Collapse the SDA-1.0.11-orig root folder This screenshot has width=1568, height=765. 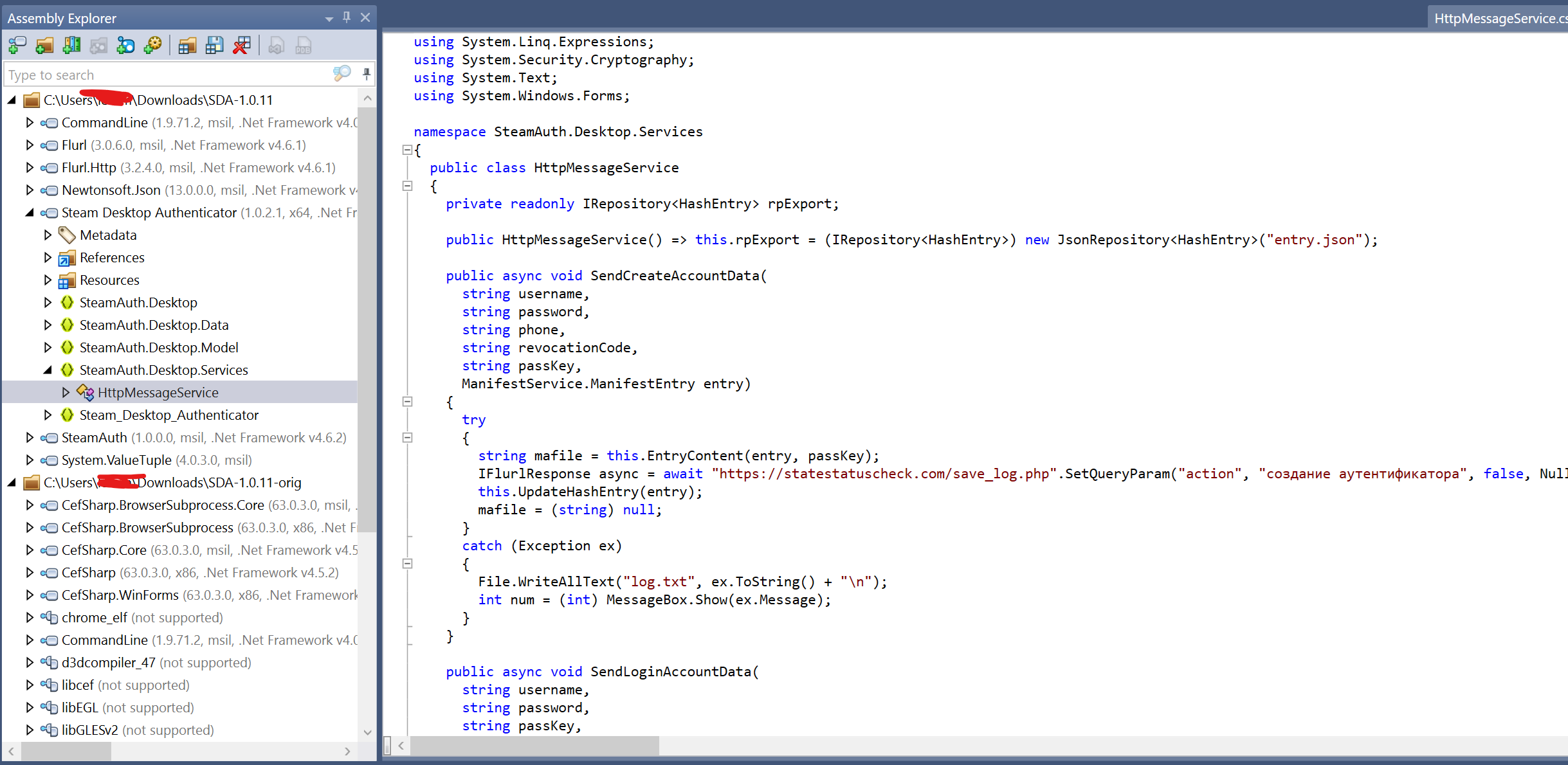point(12,483)
